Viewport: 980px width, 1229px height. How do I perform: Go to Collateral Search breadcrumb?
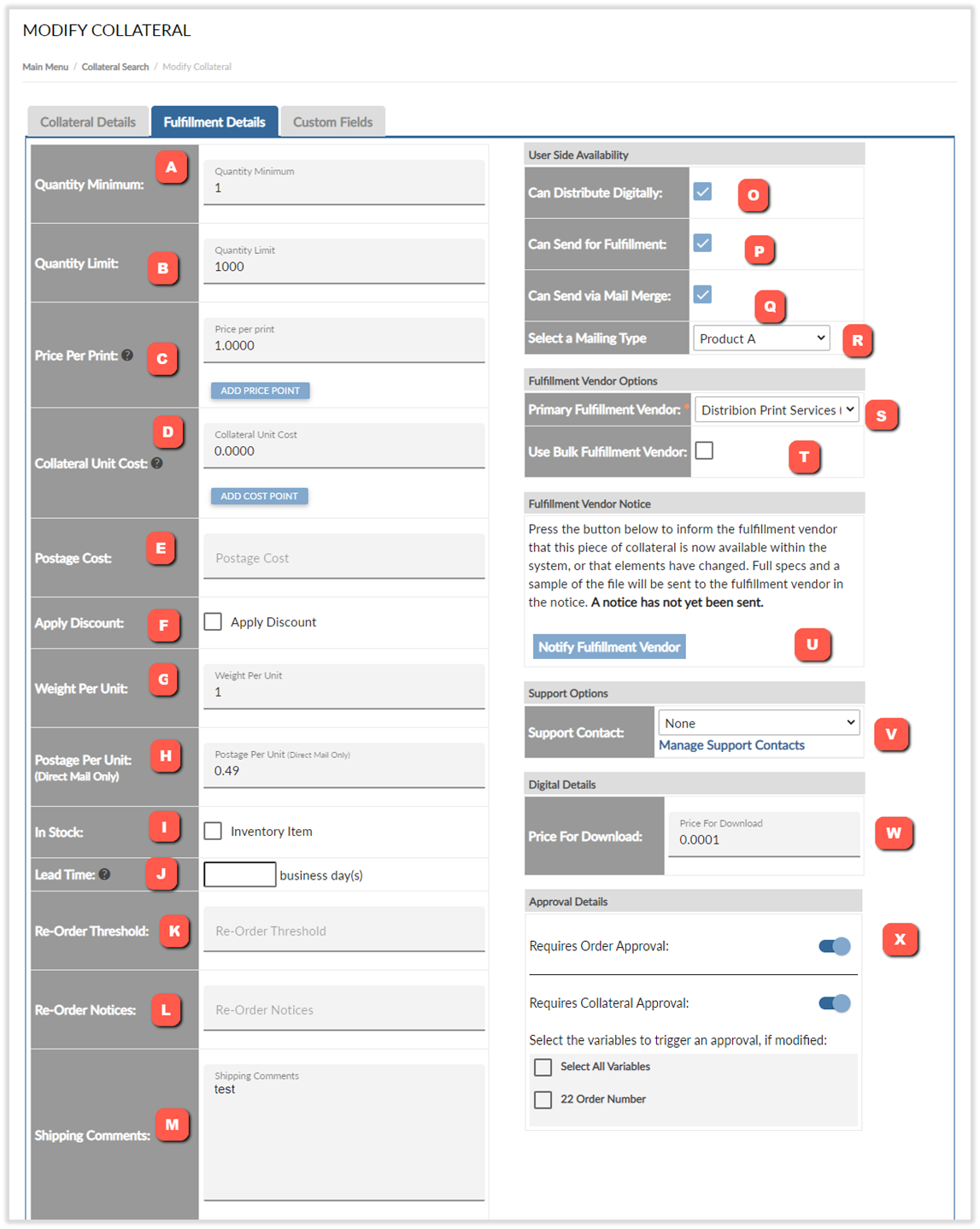[x=115, y=67]
